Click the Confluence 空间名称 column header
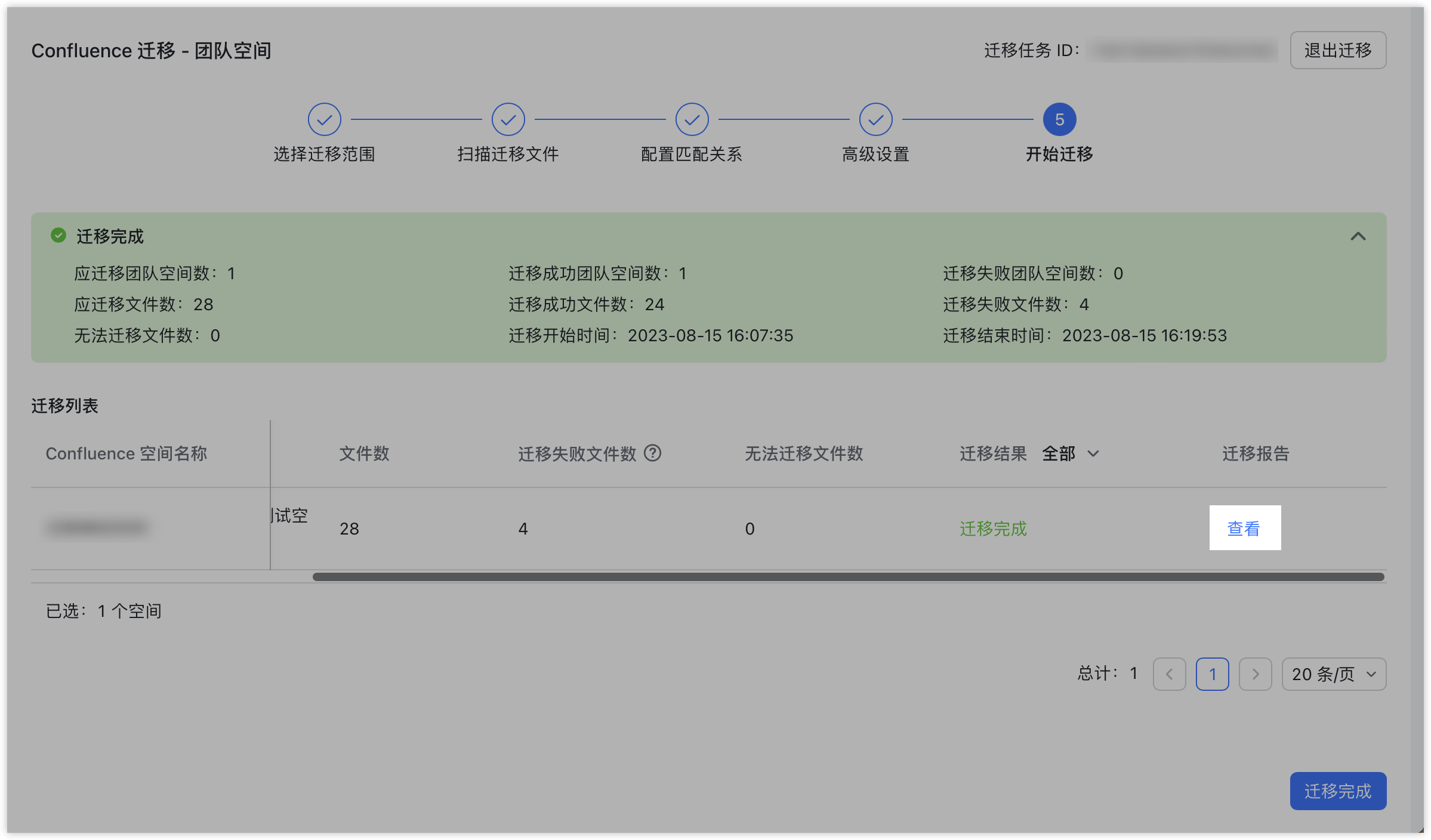Viewport: 1431px width, 840px height. point(127,453)
